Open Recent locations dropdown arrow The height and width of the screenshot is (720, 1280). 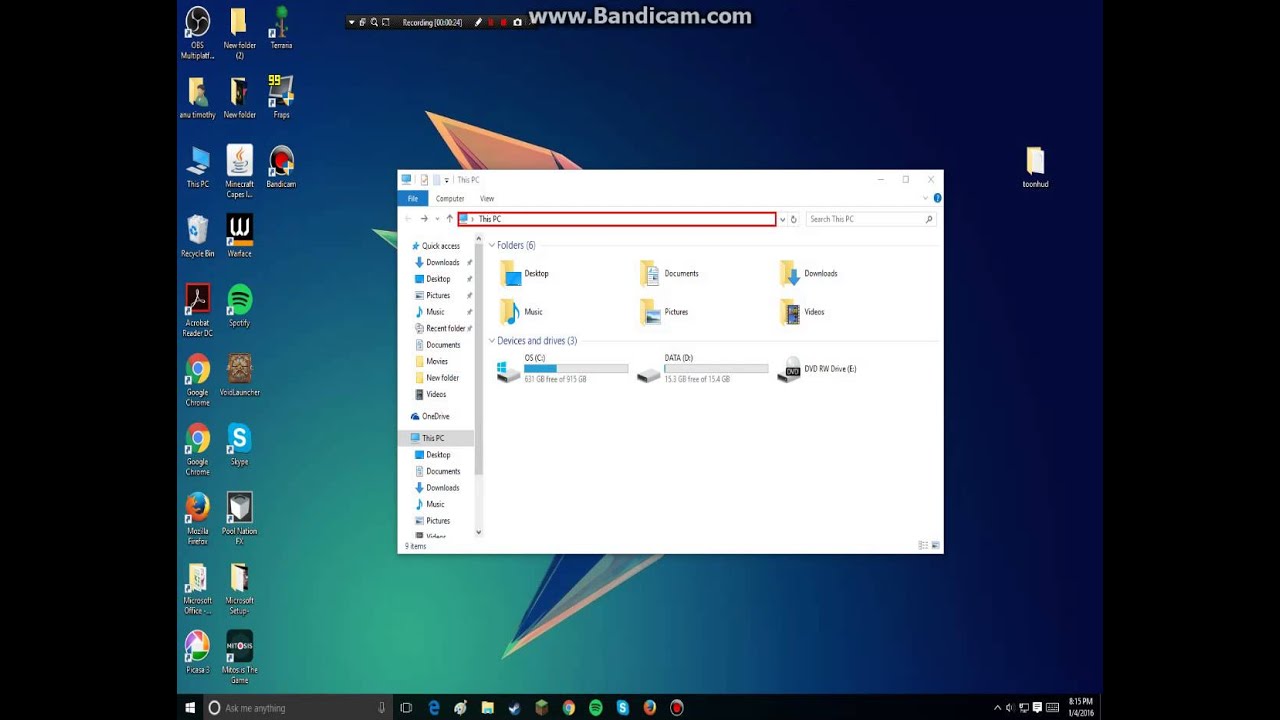(x=437, y=219)
